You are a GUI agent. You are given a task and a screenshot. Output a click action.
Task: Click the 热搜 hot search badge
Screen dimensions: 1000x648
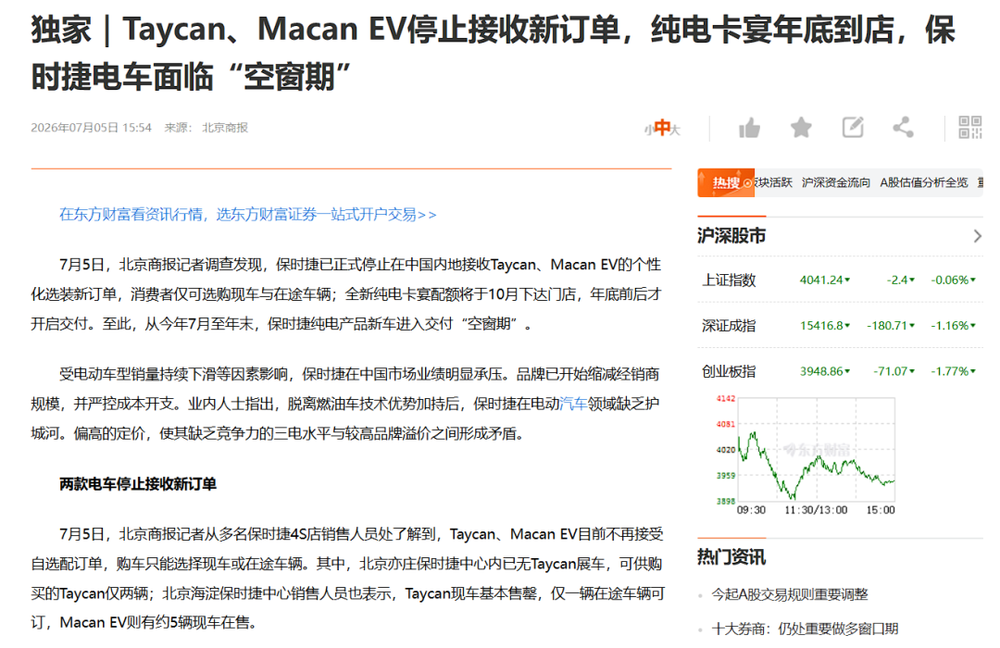point(726,183)
